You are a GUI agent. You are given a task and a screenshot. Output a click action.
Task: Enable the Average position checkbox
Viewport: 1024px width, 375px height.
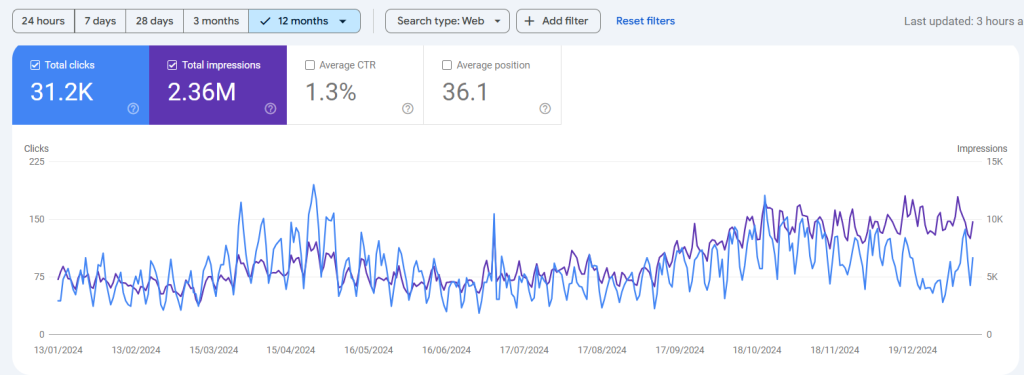(447, 65)
